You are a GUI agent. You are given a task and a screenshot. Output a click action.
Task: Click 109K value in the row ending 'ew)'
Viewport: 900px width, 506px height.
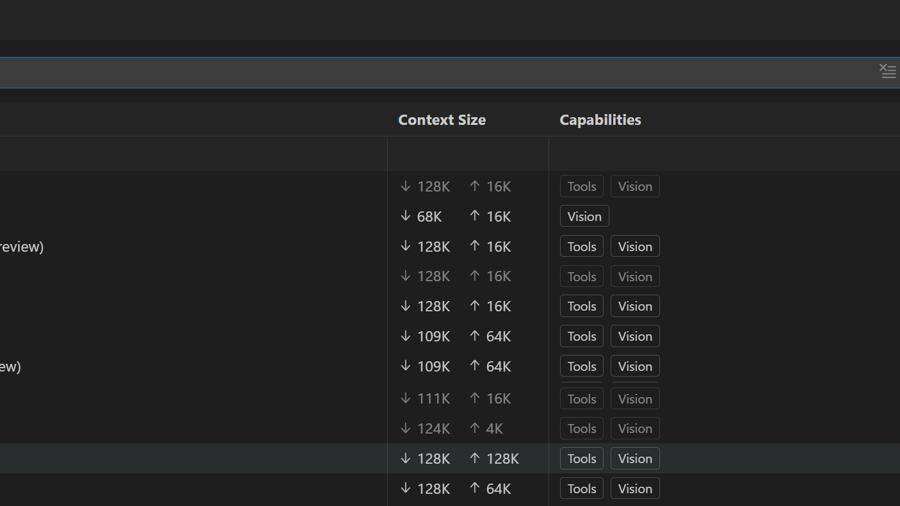click(433, 367)
